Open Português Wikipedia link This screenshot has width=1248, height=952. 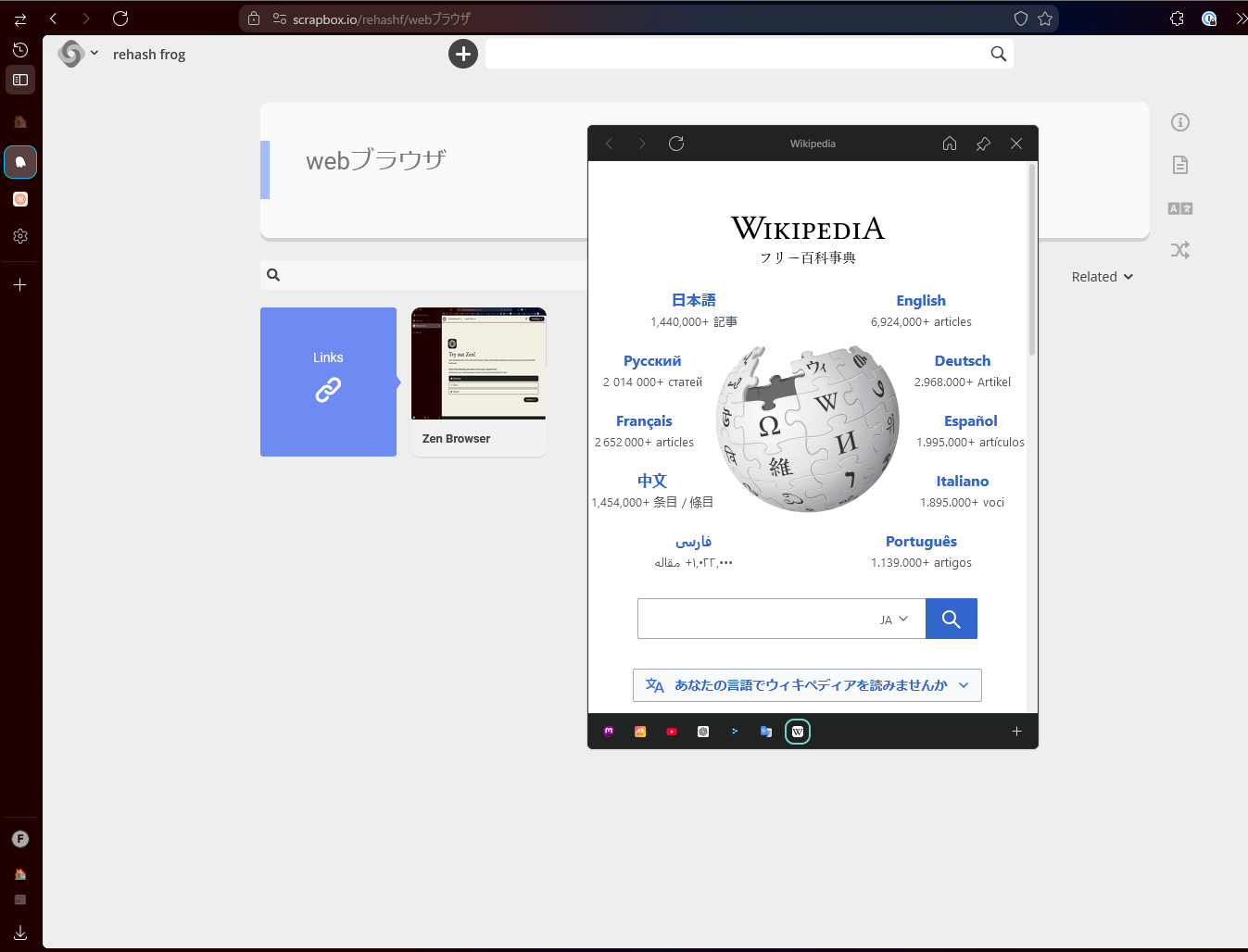coord(921,541)
